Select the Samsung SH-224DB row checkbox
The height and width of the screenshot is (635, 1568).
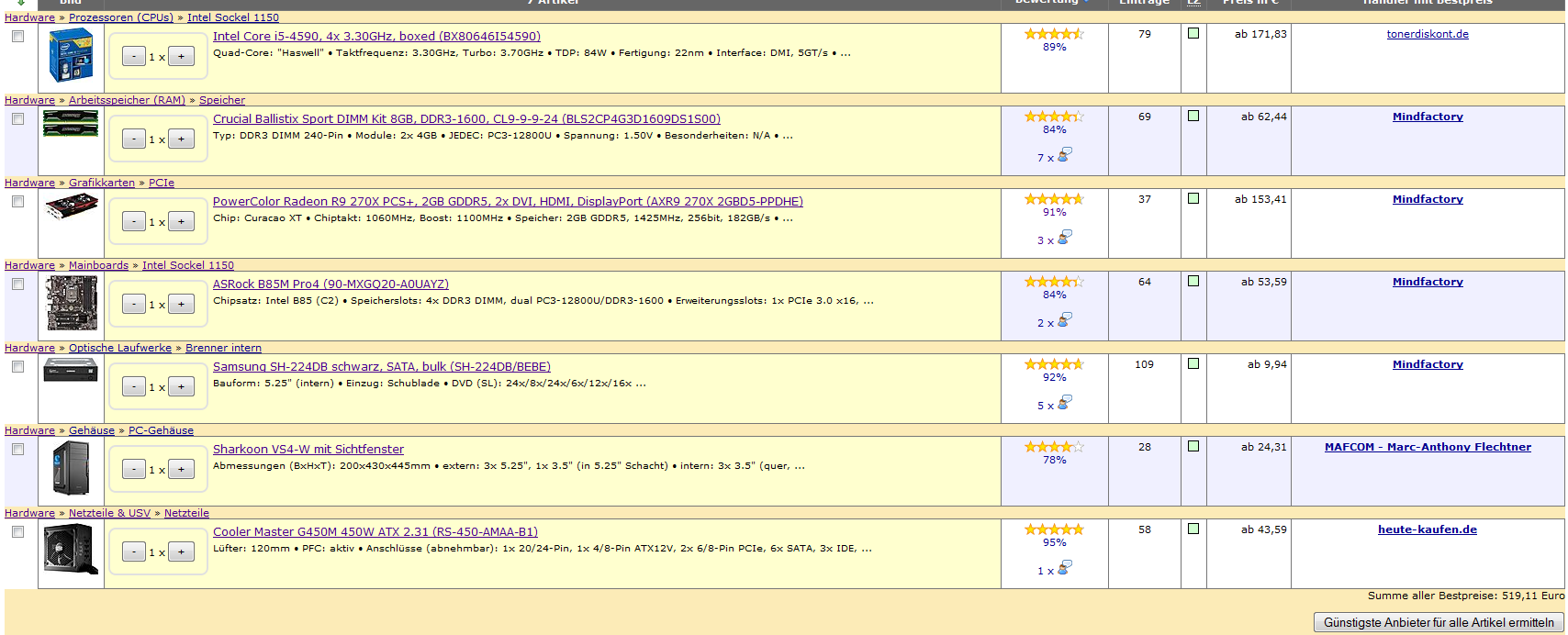[17, 367]
